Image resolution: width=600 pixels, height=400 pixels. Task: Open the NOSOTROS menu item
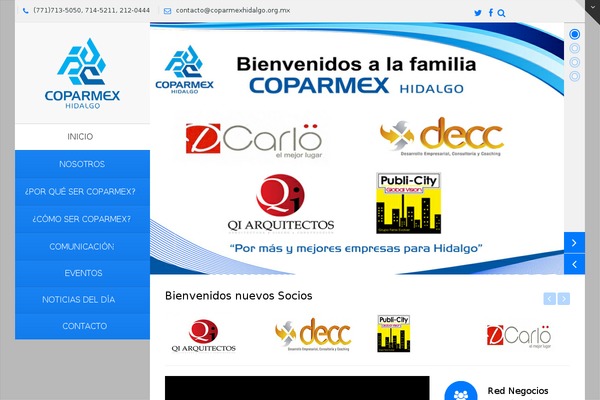[82, 164]
